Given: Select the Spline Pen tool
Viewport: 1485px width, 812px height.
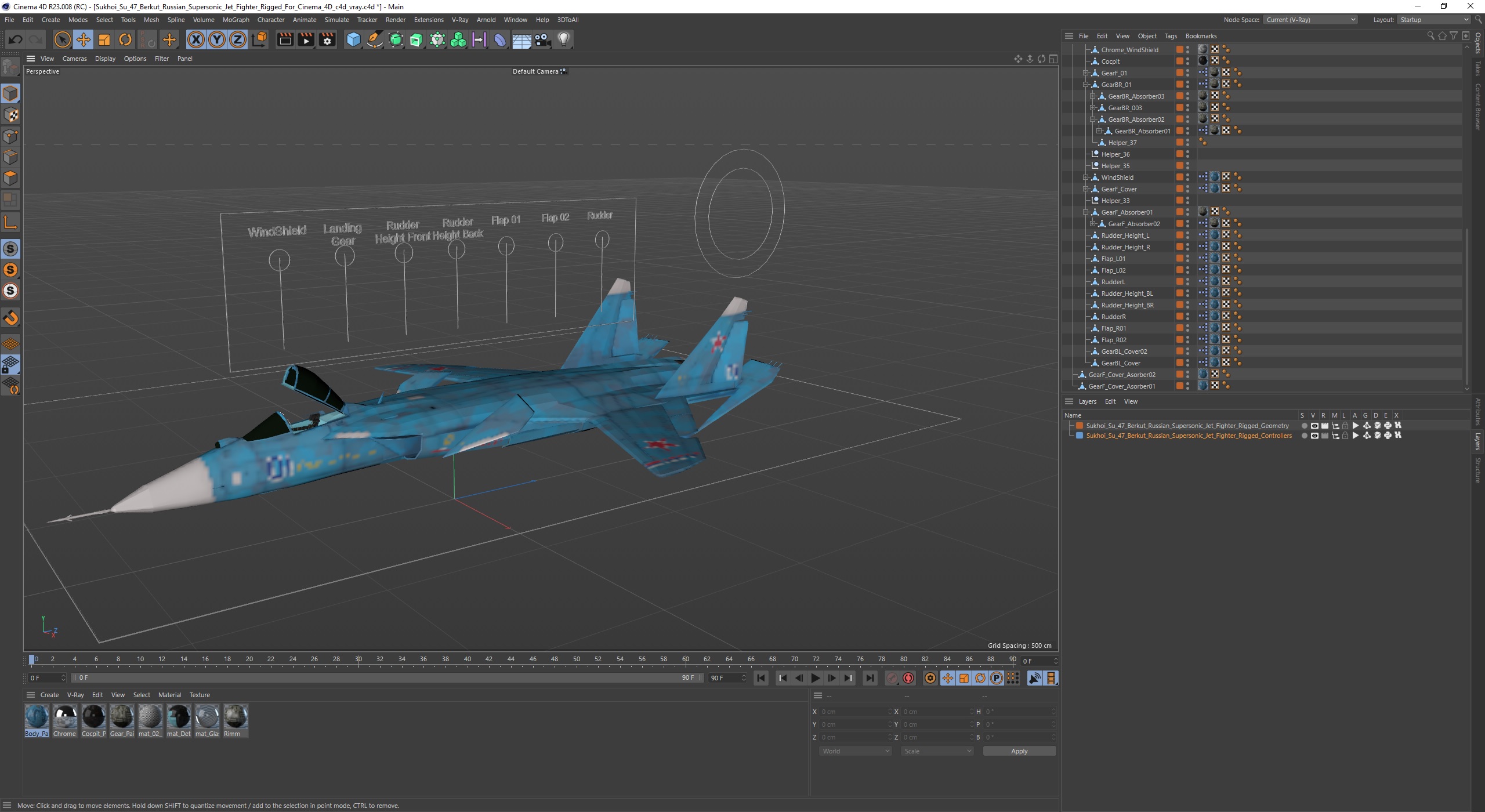Looking at the screenshot, I should coord(375,39).
